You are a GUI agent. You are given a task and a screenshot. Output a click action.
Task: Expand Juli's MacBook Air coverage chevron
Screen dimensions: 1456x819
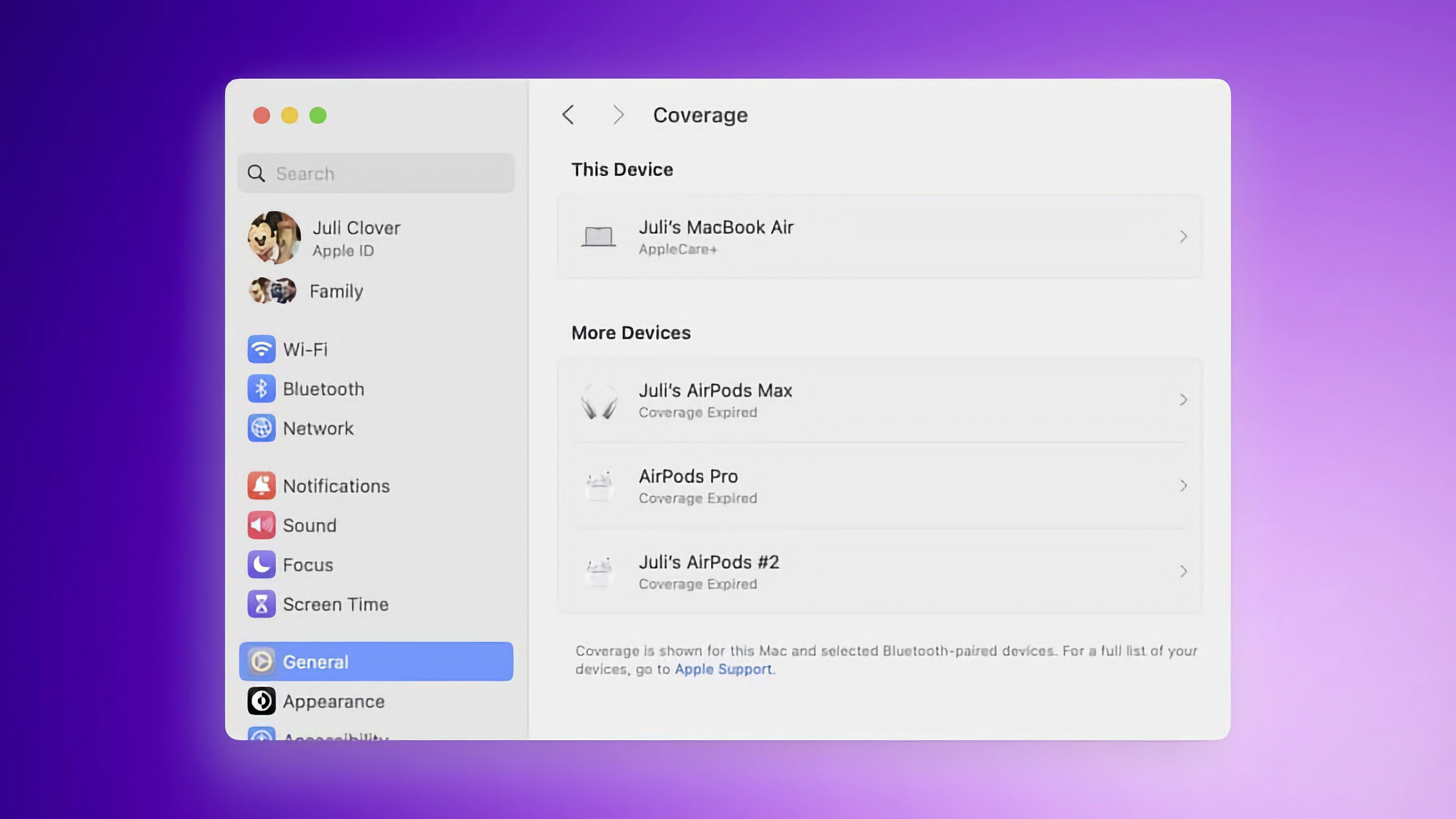point(1183,237)
